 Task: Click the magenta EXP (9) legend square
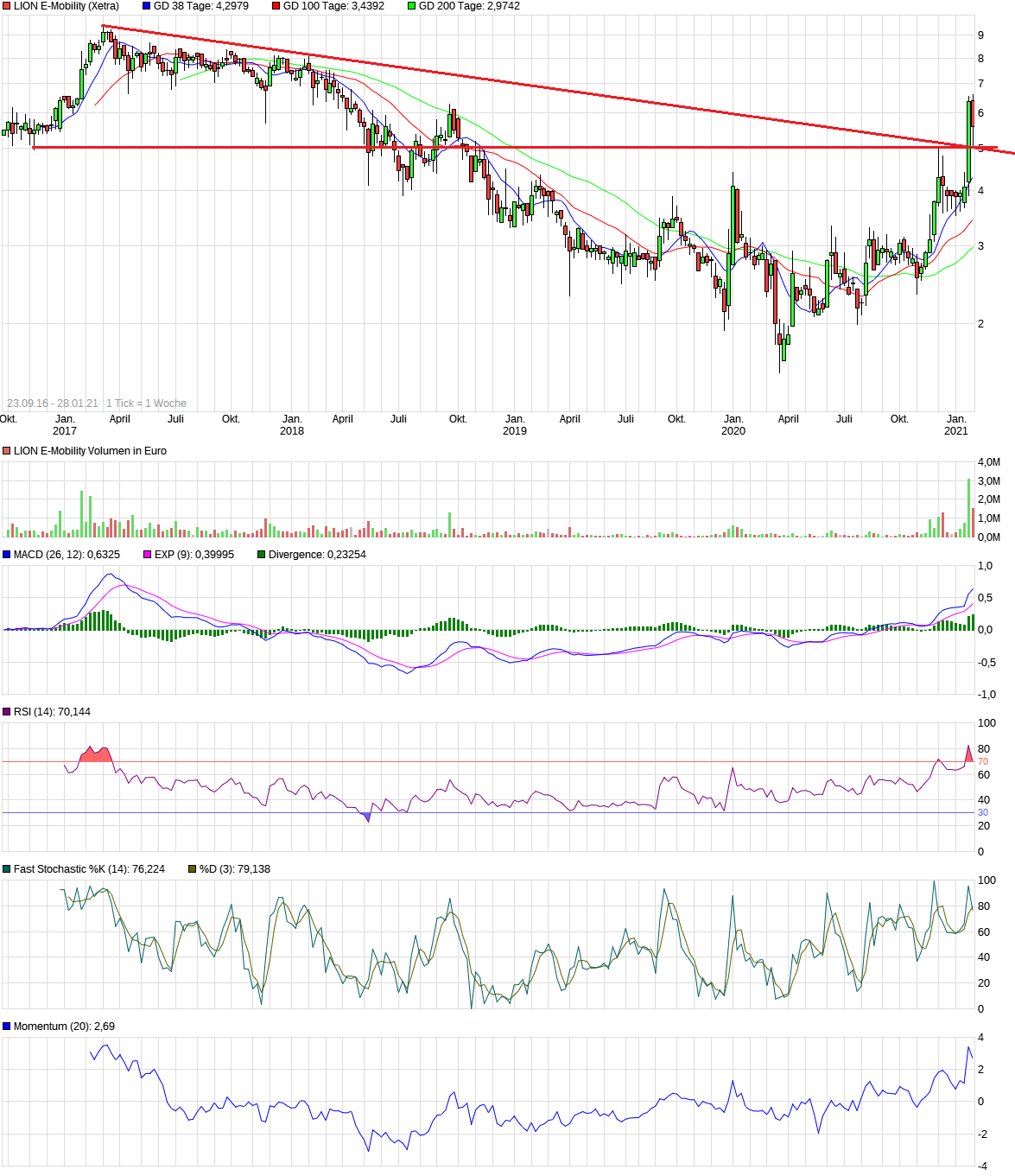pyautogui.click(x=148, y=555)
